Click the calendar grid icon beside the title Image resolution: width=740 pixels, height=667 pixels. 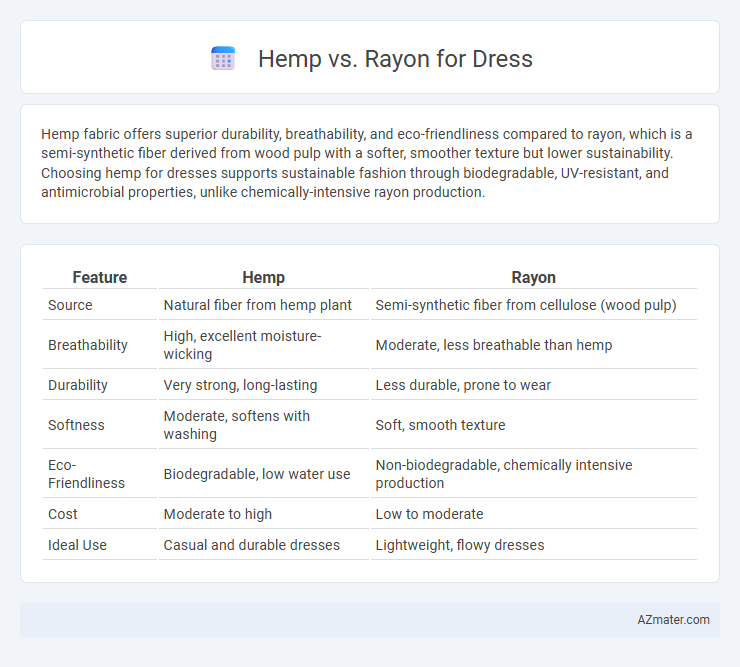tap(223, 59)
